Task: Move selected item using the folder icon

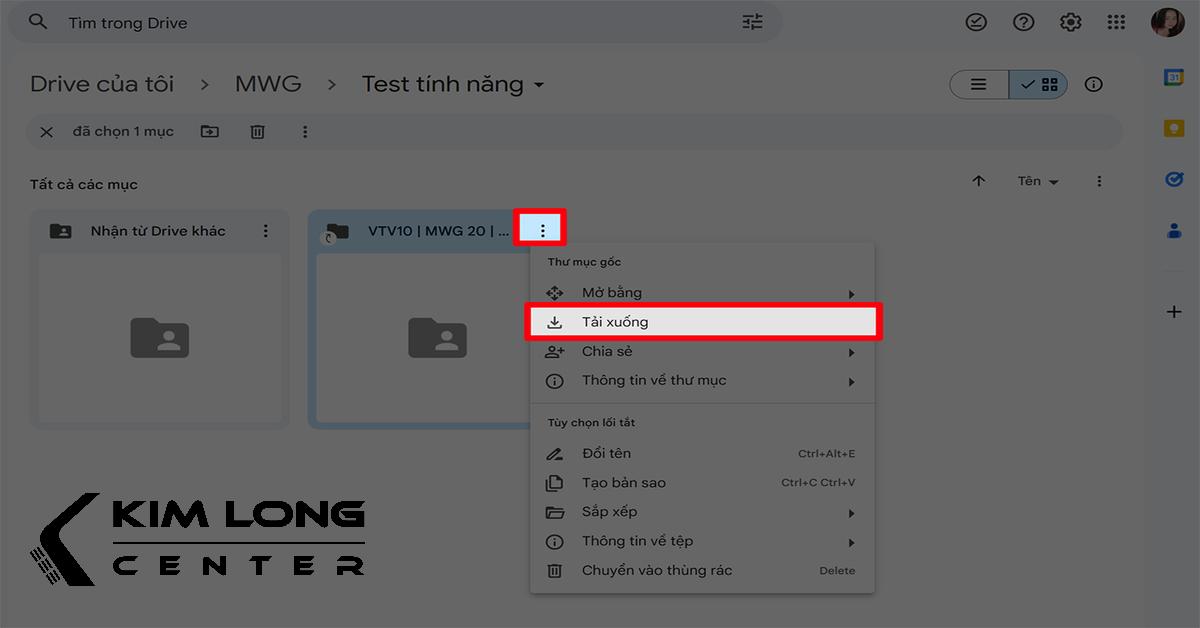Action: [x=209, y=131]
